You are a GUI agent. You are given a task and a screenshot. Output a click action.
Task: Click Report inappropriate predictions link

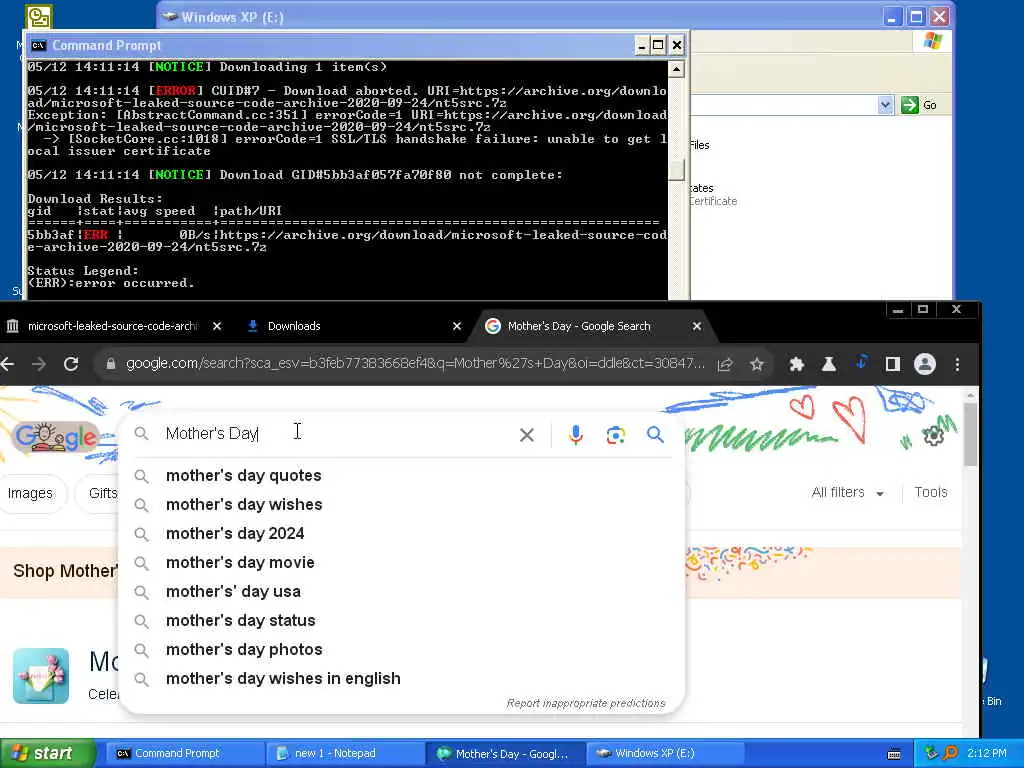click(x=586, y=703)
